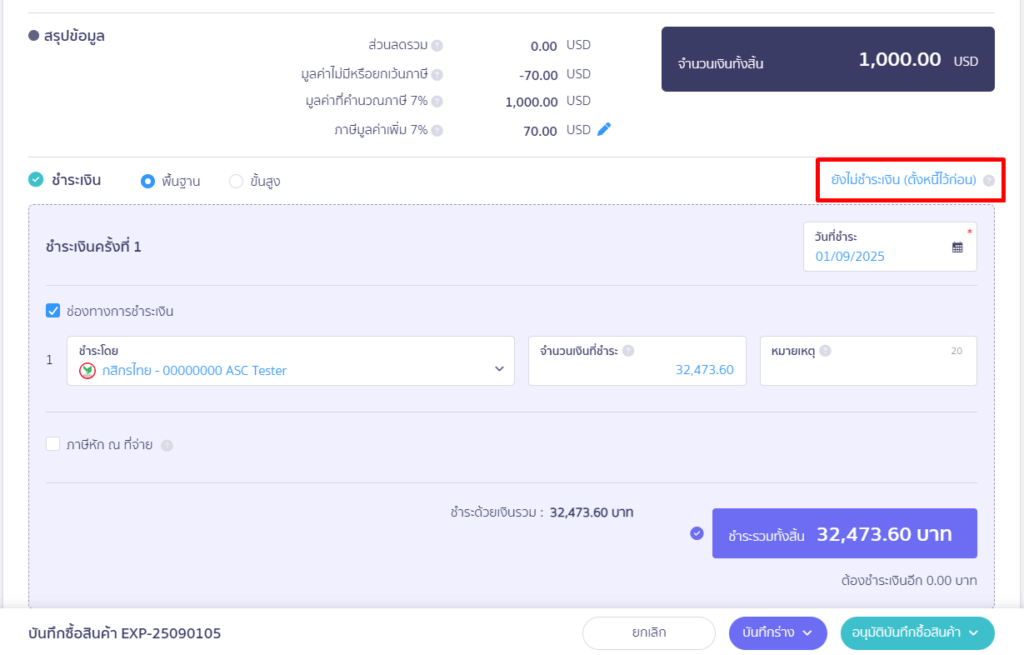Toggle the ชำระเงin section checkmark
The height and width of the screenshot is (655, 1024).
[x=36, y=180]
